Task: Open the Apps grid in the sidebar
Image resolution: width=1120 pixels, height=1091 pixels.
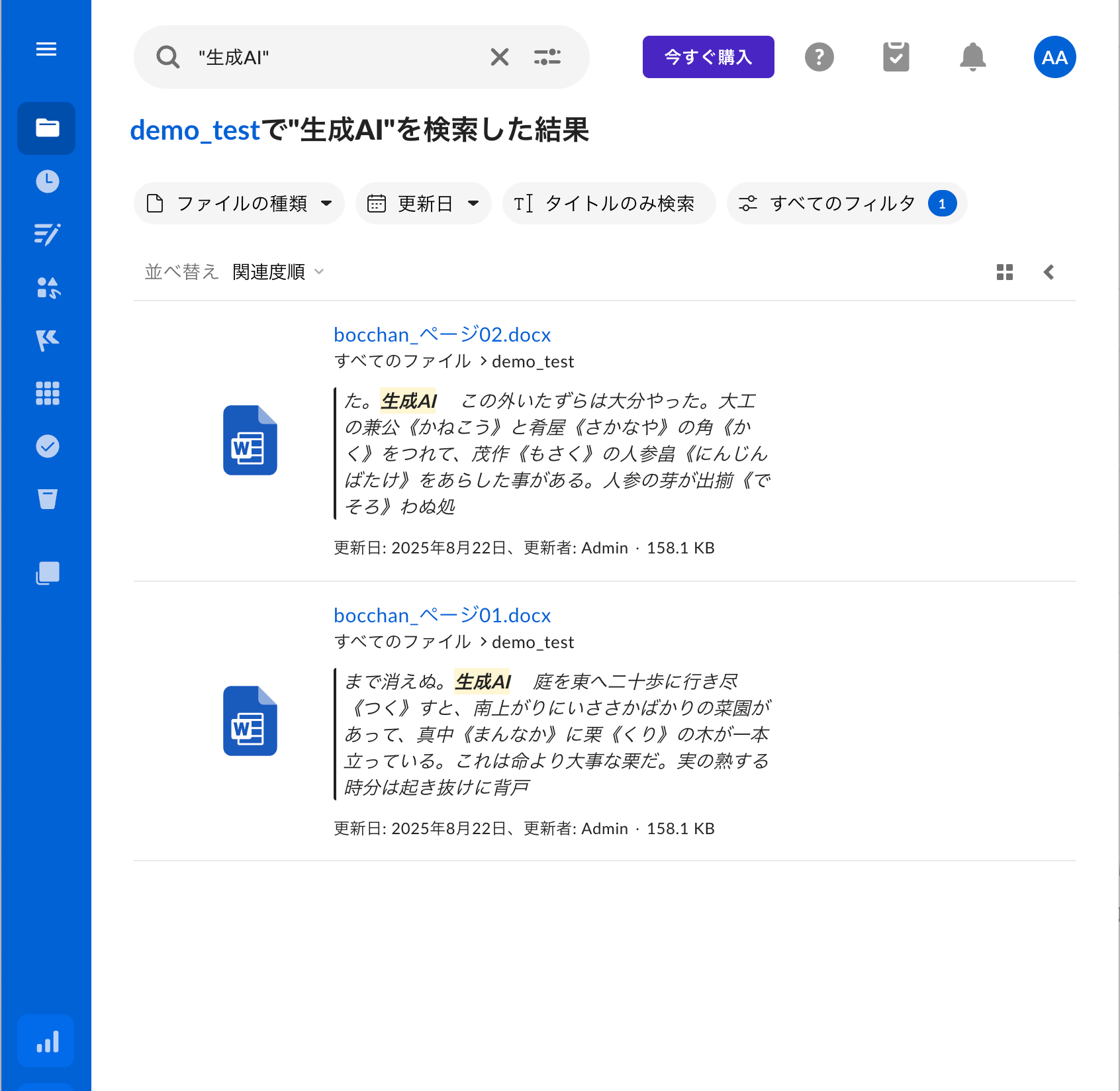Action: coord(46,393)
